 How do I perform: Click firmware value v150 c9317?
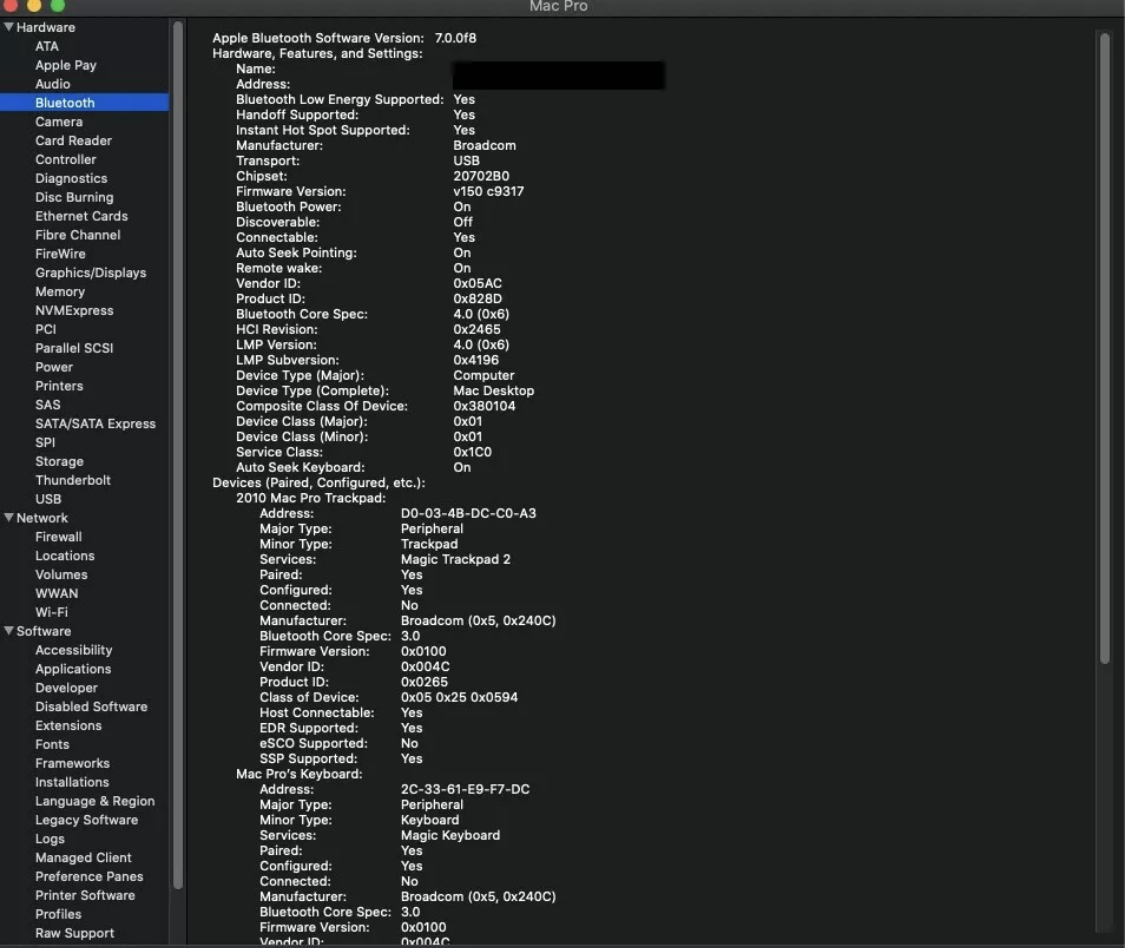coord(489,192)
